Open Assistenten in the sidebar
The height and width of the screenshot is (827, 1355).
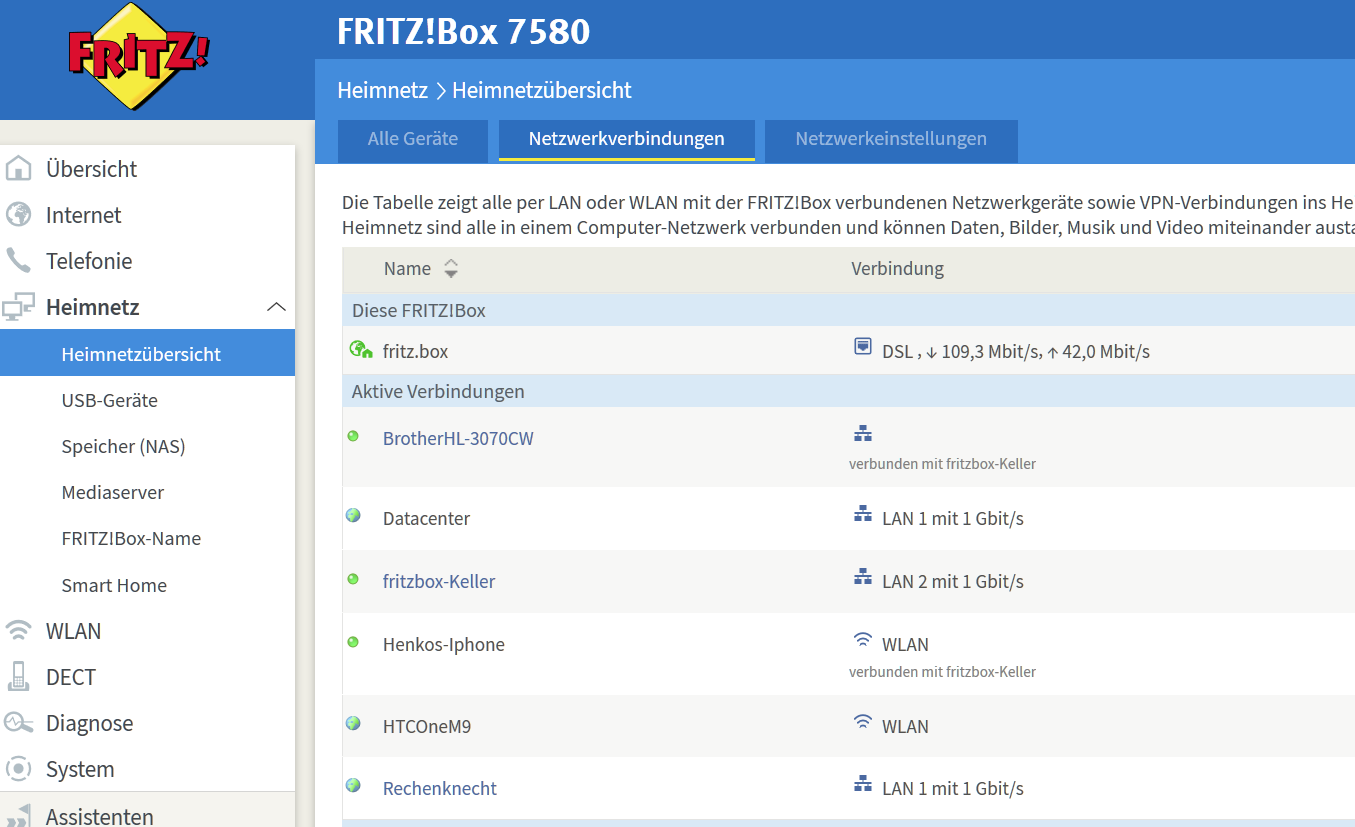pos(100,815)
